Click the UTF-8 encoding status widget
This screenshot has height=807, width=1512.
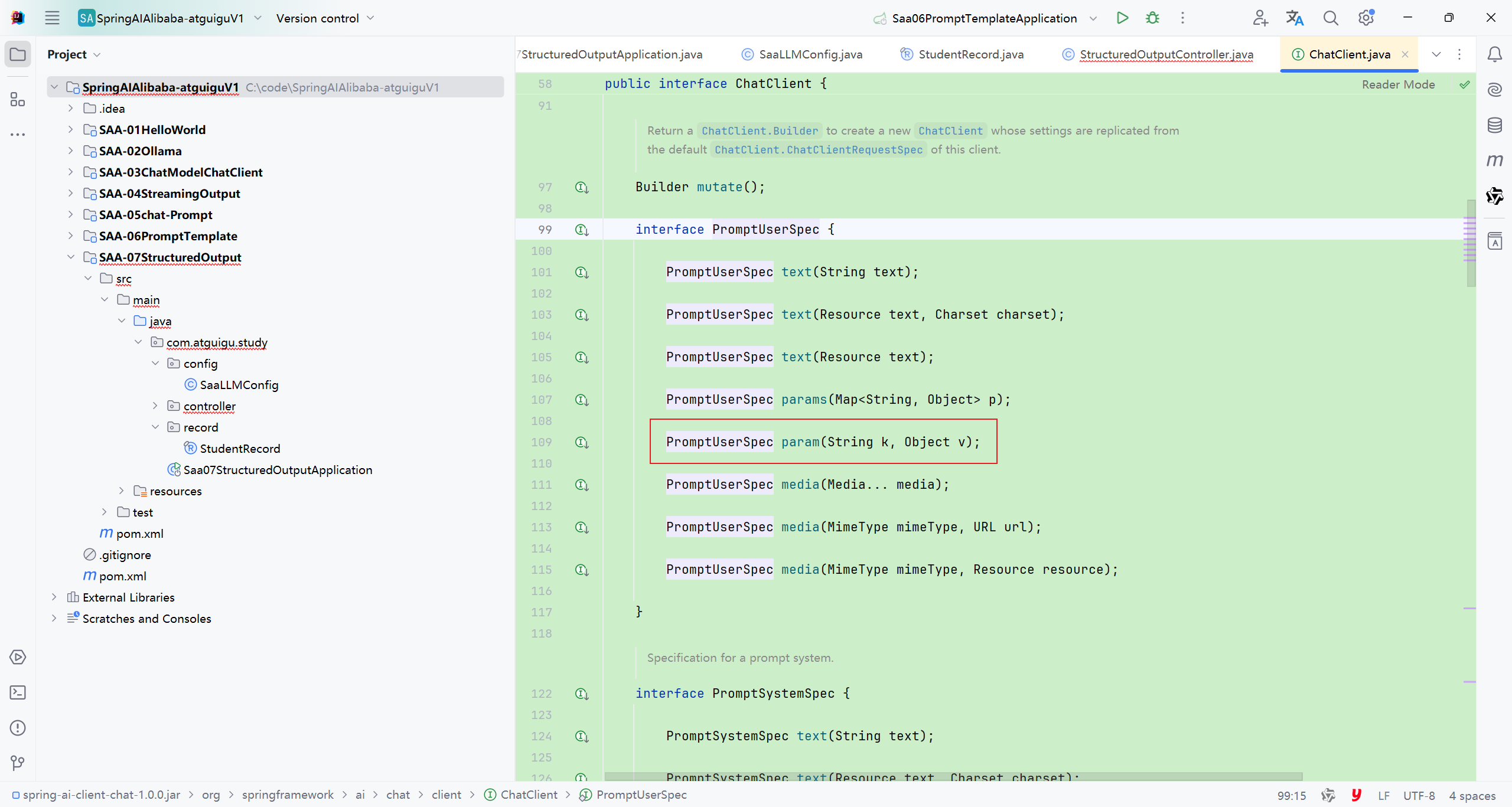coord(1418,795)
